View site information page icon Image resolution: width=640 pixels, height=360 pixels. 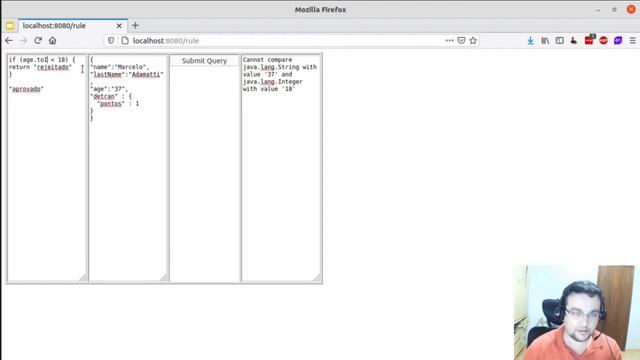tap(125, 40)
